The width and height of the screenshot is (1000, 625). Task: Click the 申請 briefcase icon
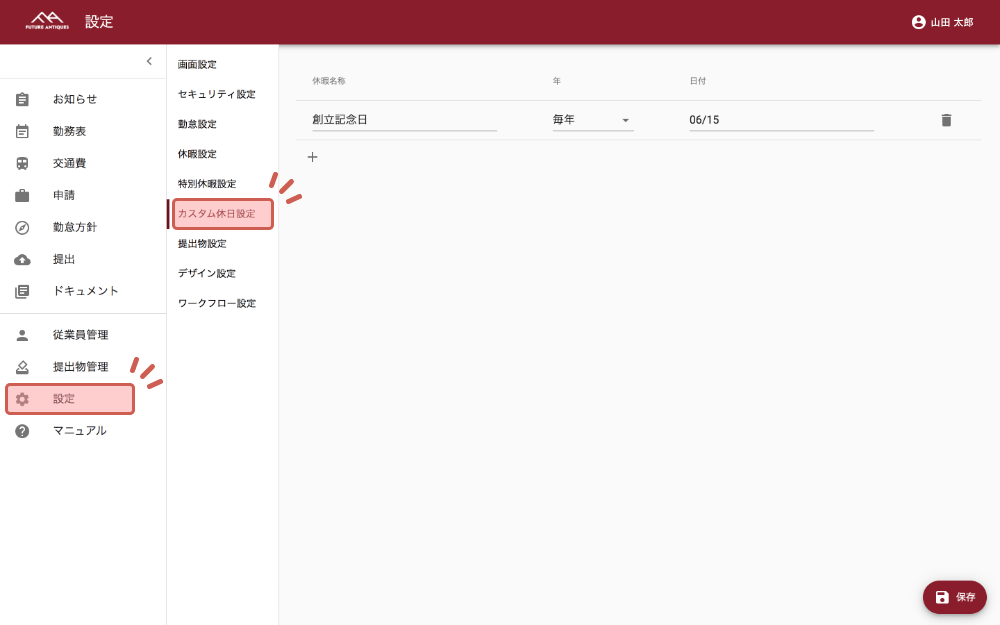click(22, 195)
